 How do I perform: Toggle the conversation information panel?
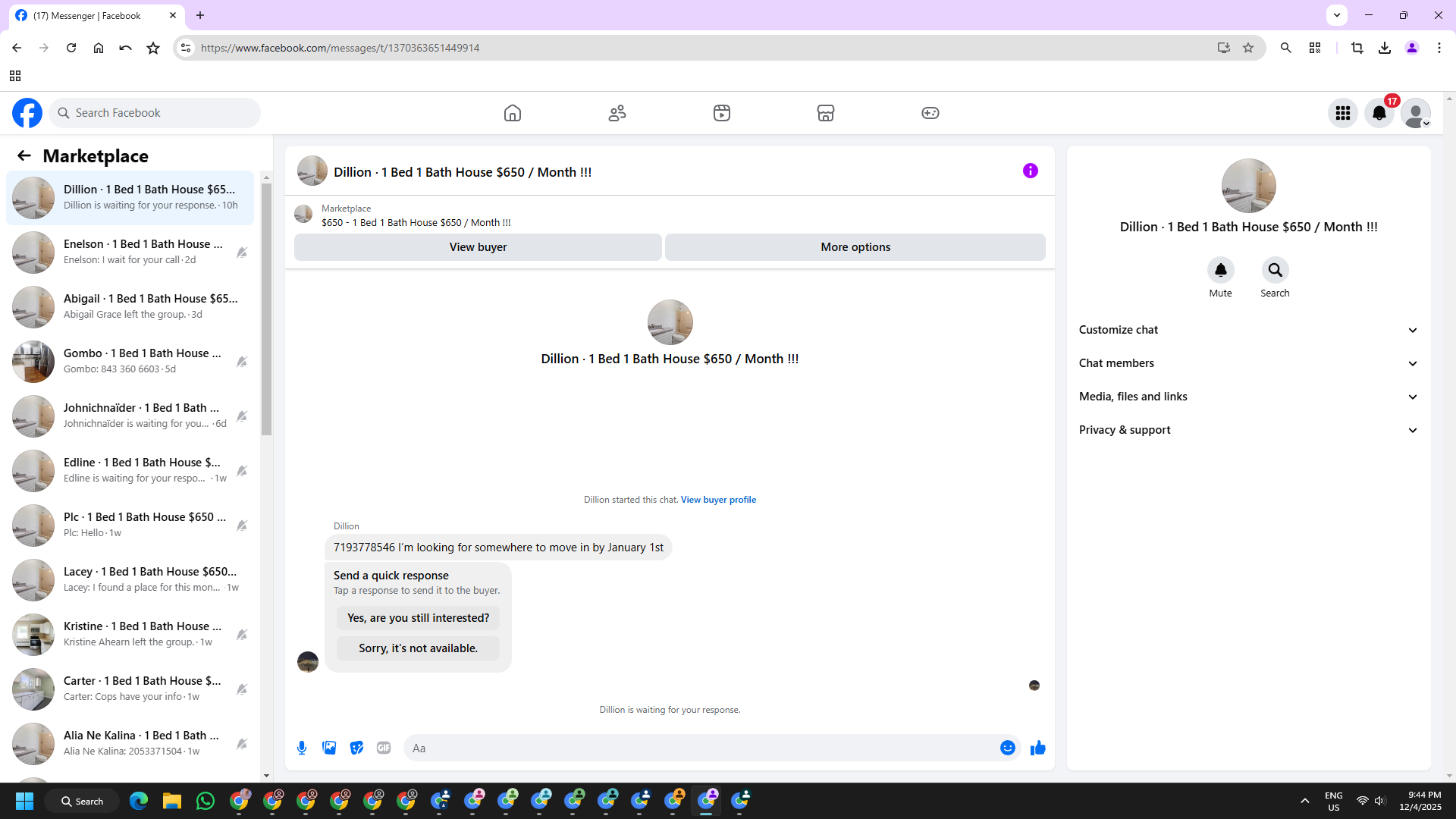coord(1030,171)
